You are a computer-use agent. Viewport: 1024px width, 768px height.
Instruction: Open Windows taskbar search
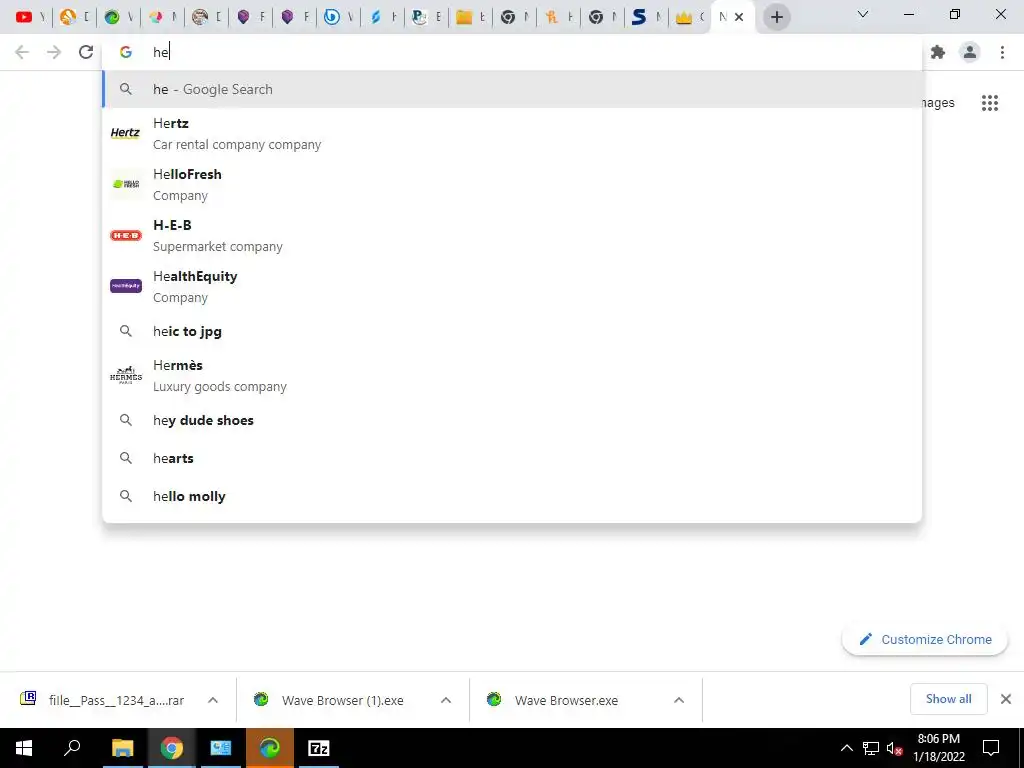pos(72,748)
